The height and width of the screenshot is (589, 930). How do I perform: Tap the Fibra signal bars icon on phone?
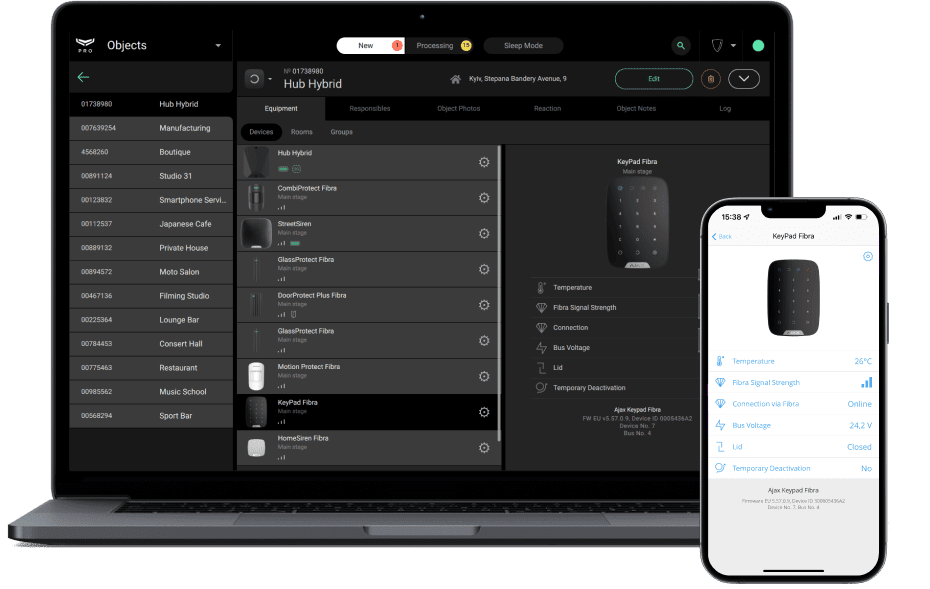pos(867,383)
